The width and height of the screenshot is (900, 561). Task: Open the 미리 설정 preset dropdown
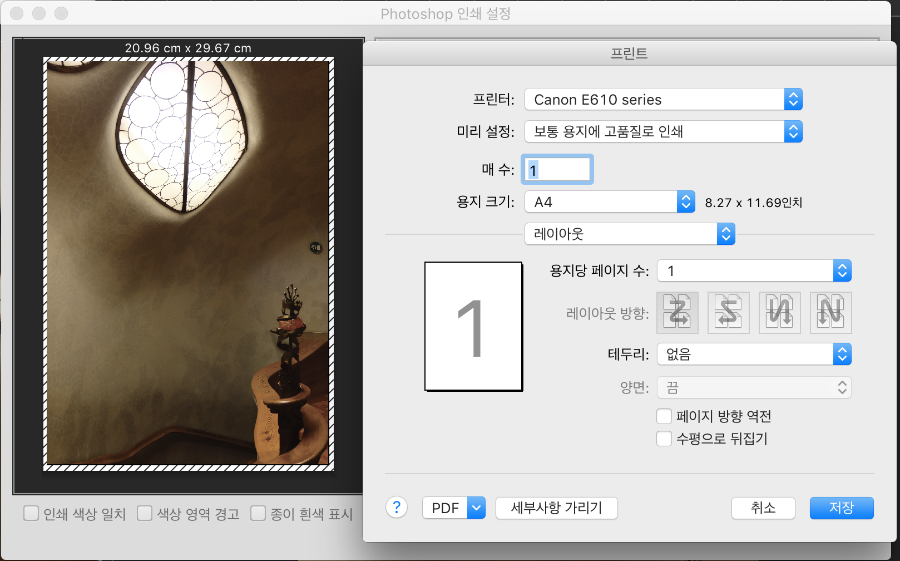(x=663, y=131)
